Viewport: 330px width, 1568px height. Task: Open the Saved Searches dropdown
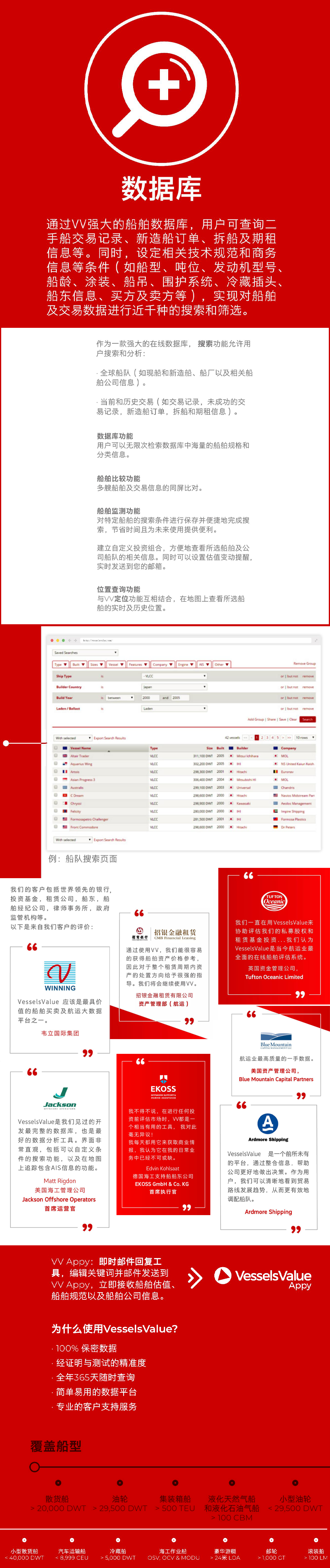(x=77, y=652)
